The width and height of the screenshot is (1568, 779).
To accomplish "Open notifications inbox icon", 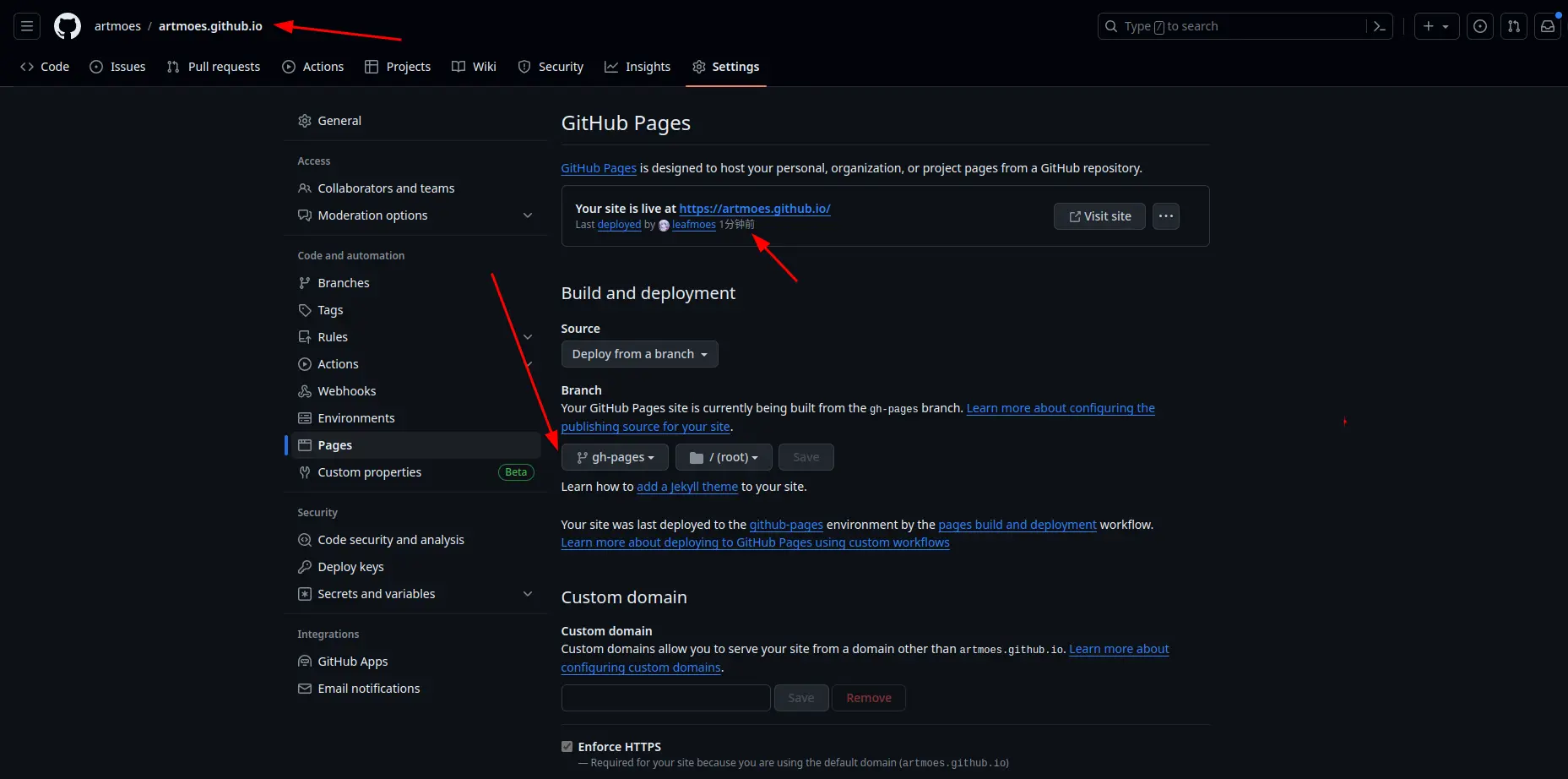I will point(1548,26).
